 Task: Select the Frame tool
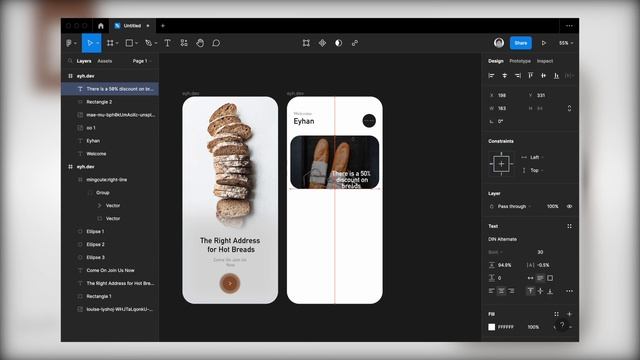110,43
